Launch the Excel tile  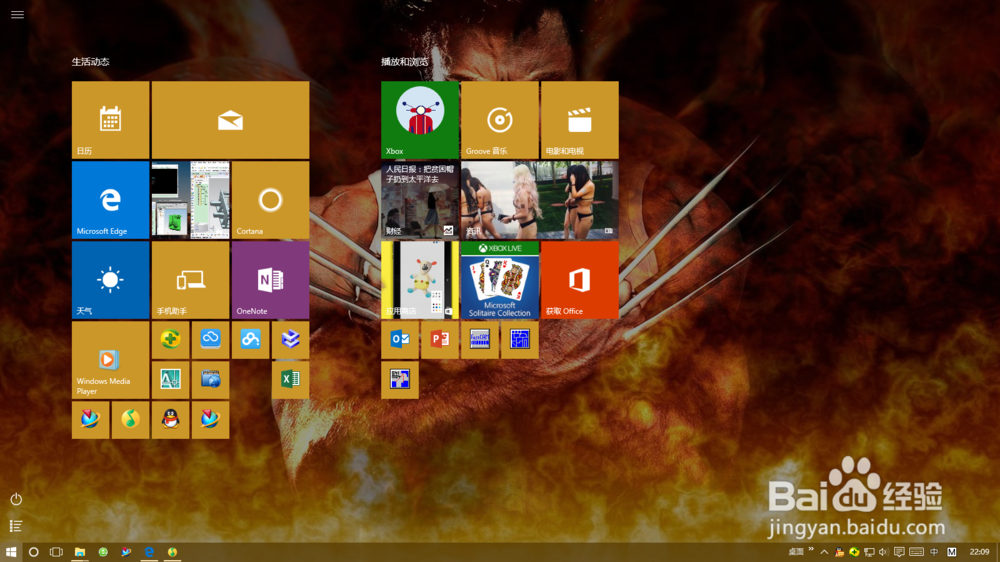tap(291, 380)
